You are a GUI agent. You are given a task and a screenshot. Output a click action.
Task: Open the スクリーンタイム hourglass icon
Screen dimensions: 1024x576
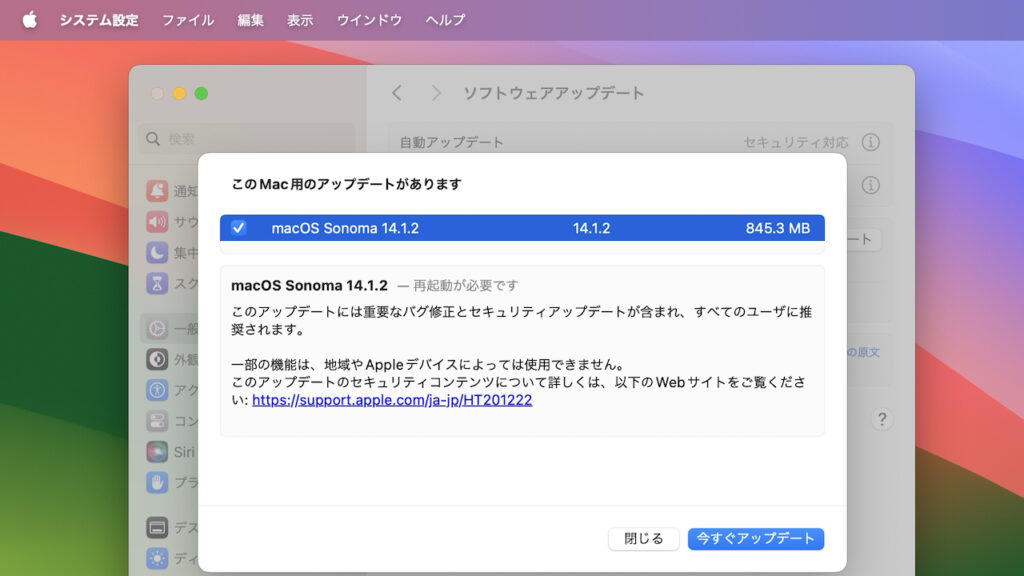coord(157,283)
